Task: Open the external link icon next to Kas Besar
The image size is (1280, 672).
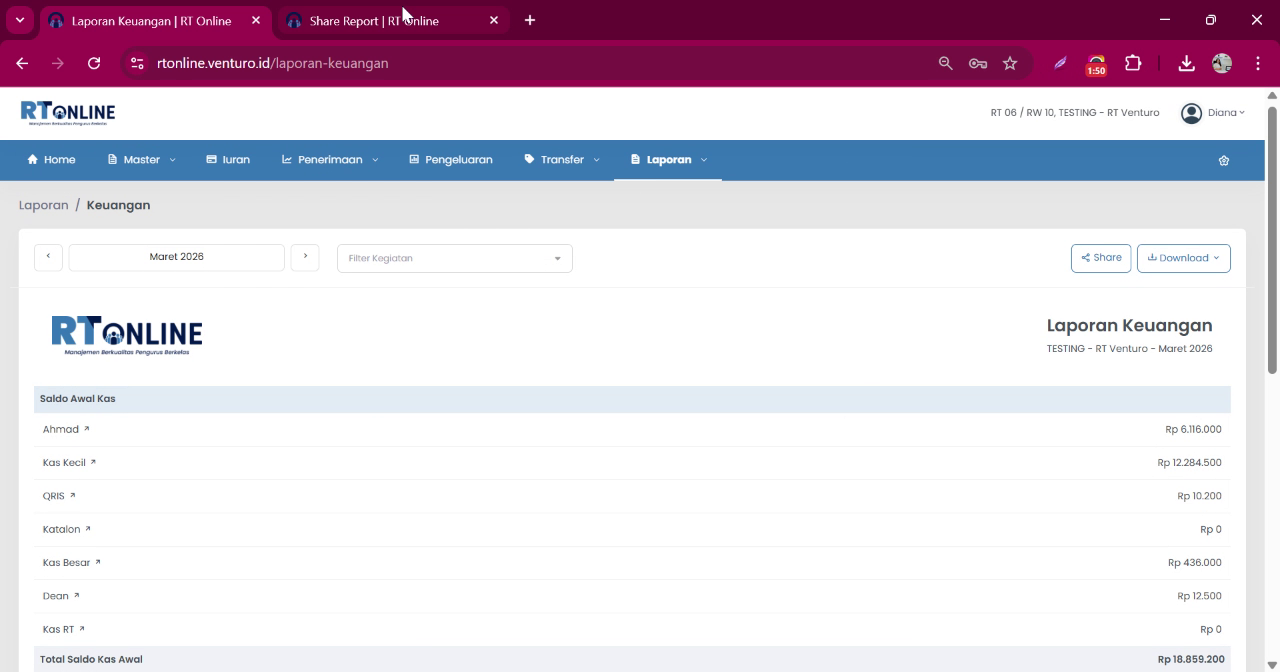Action: 97,562
